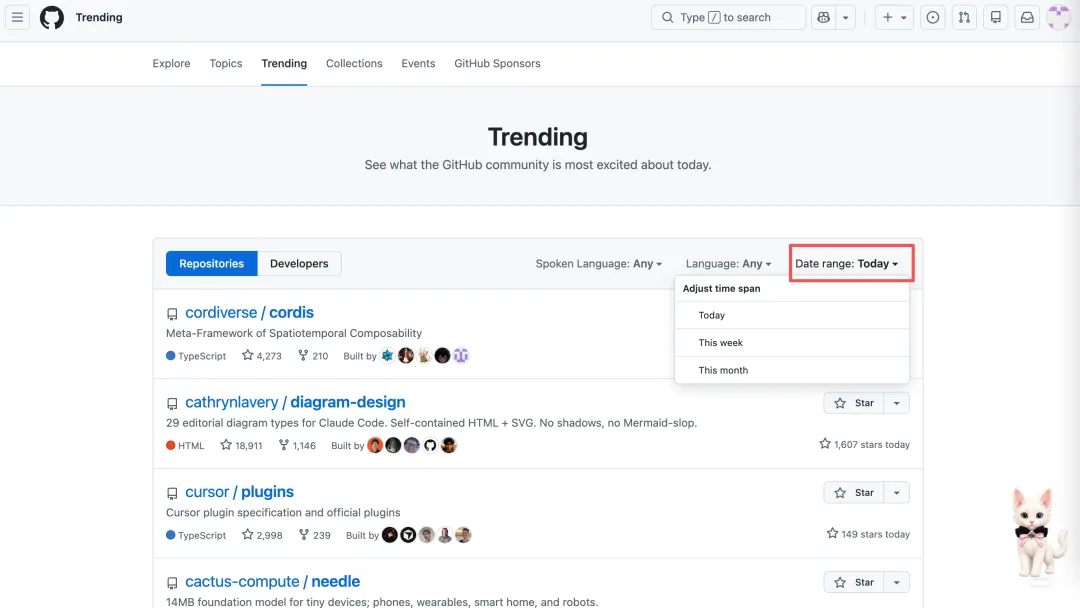Star the cactus-compute / needle repository

click(854, 582)
